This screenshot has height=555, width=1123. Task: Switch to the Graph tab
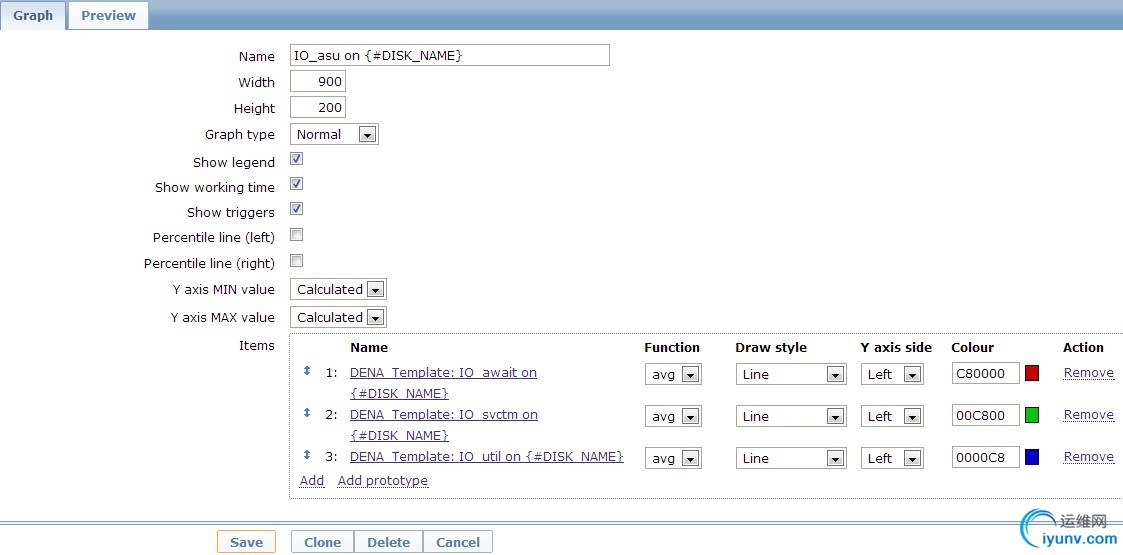[33, 15]
